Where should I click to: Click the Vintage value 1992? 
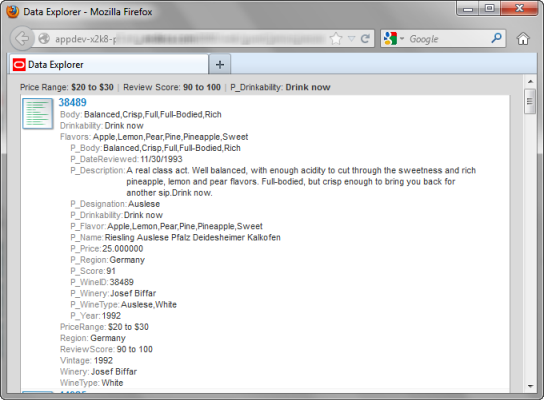pos(103,360)
